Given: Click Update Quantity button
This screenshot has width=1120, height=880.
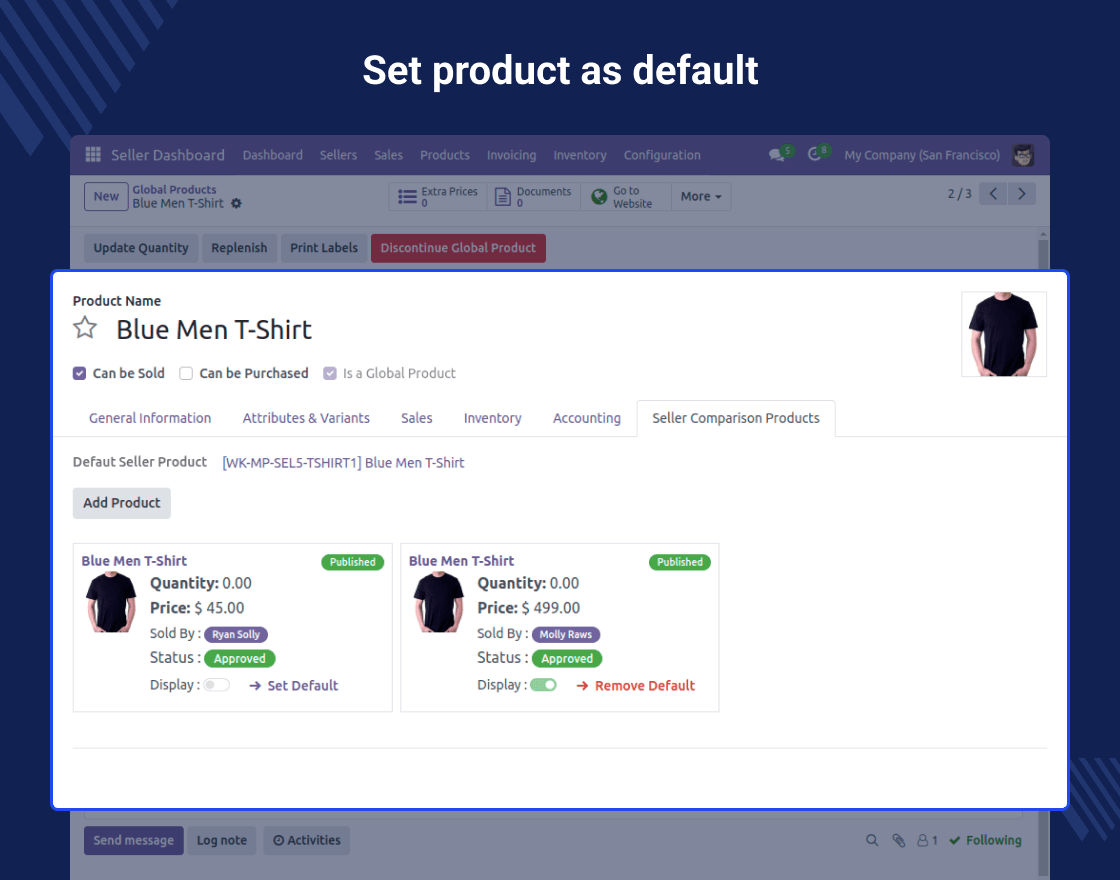Looking at the screenshot, I should pos(141,248).
